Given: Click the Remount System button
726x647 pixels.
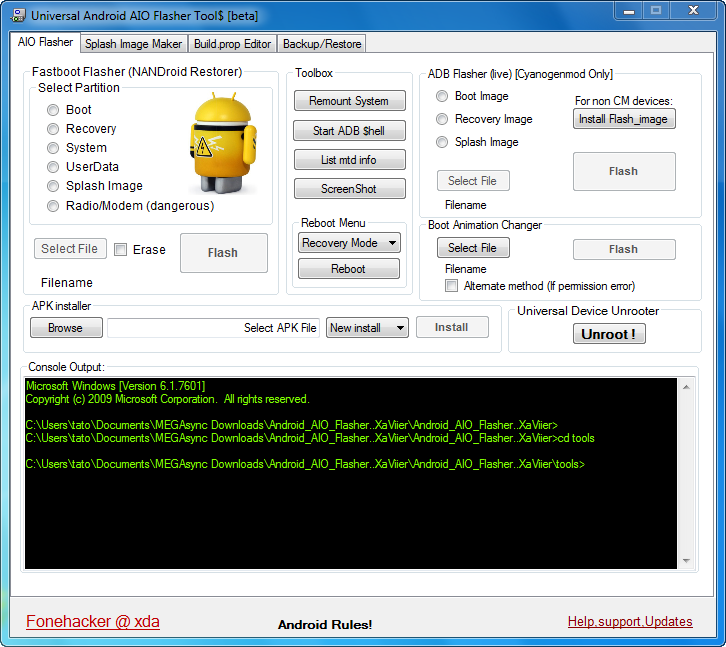Looking at the screenshot, I should coord(350,101).
